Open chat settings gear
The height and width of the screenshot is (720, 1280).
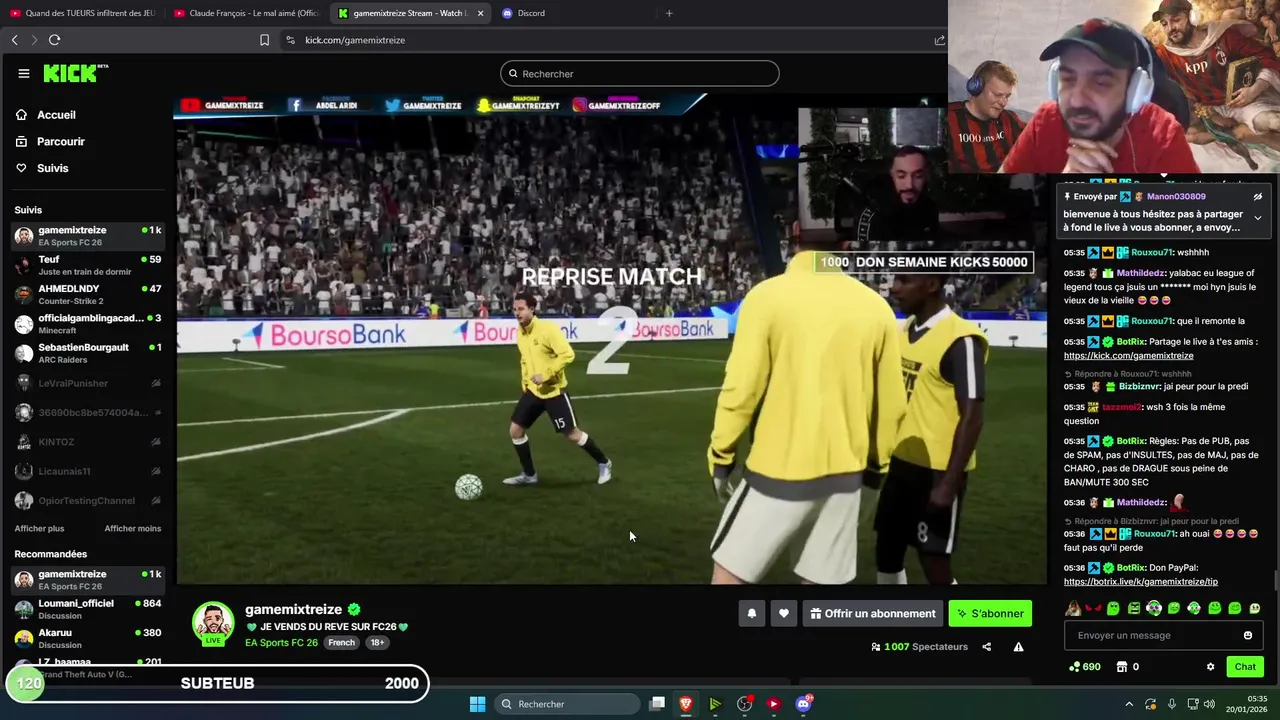[1210, 667]
